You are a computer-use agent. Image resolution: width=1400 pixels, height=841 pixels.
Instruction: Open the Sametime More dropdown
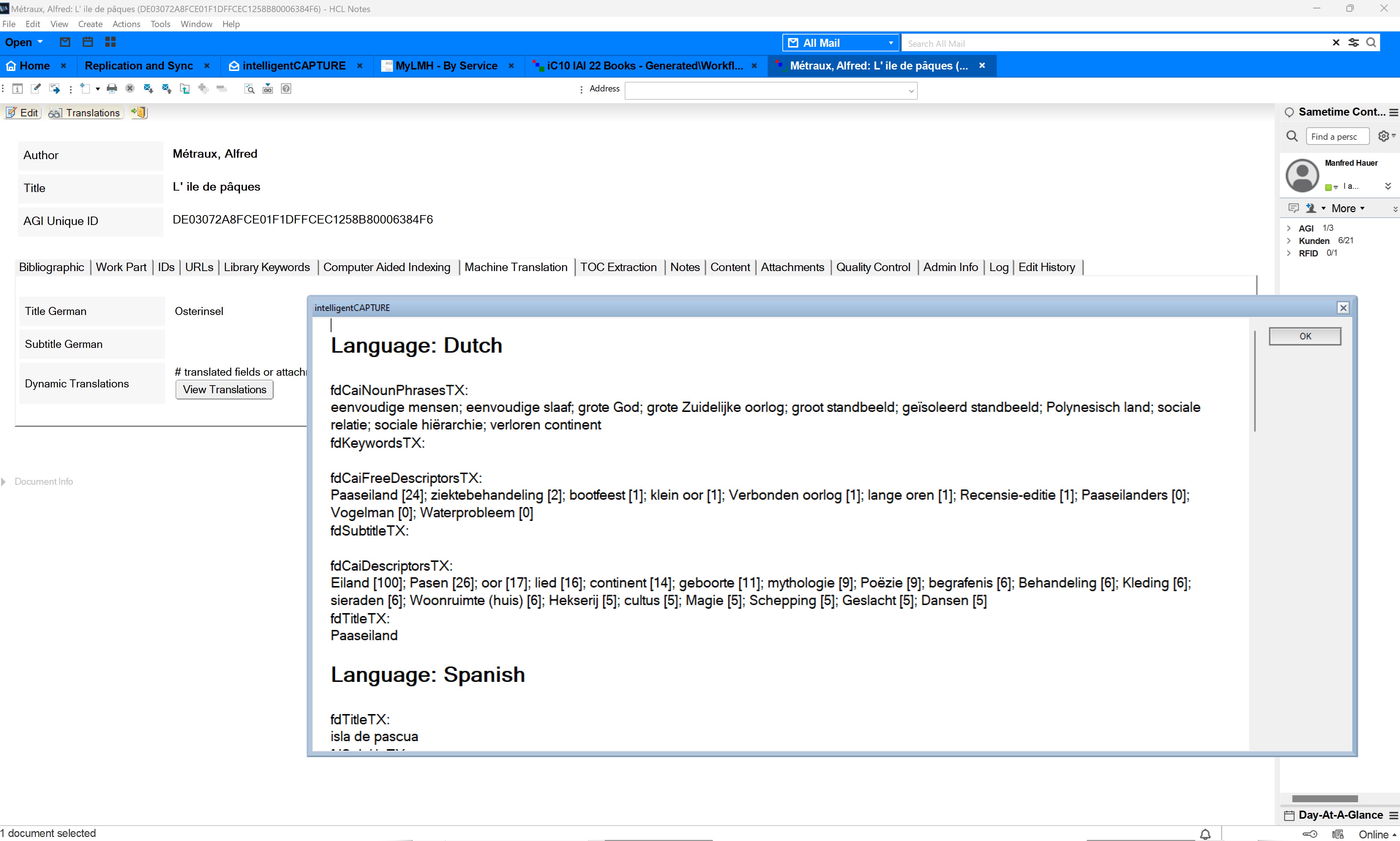tap(1348, 208)
